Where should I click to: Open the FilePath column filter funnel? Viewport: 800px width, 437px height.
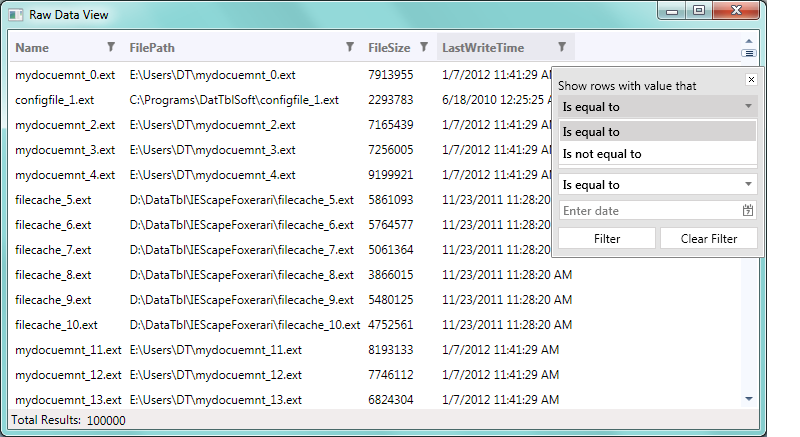349,47
